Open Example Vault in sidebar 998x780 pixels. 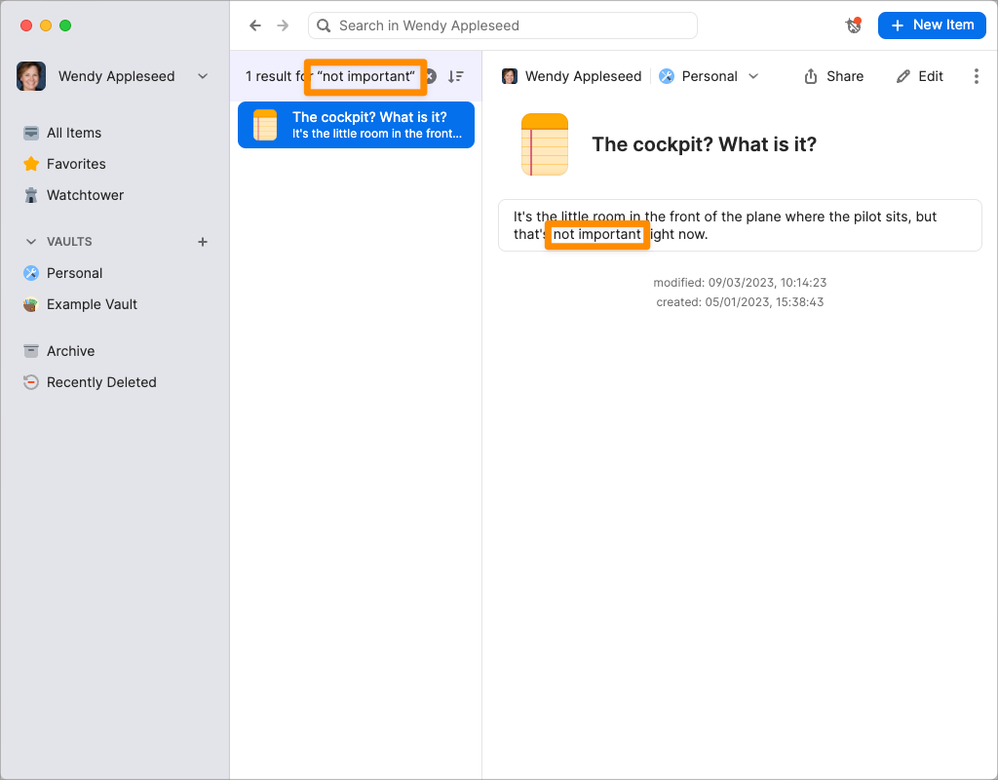coord(92,304)
